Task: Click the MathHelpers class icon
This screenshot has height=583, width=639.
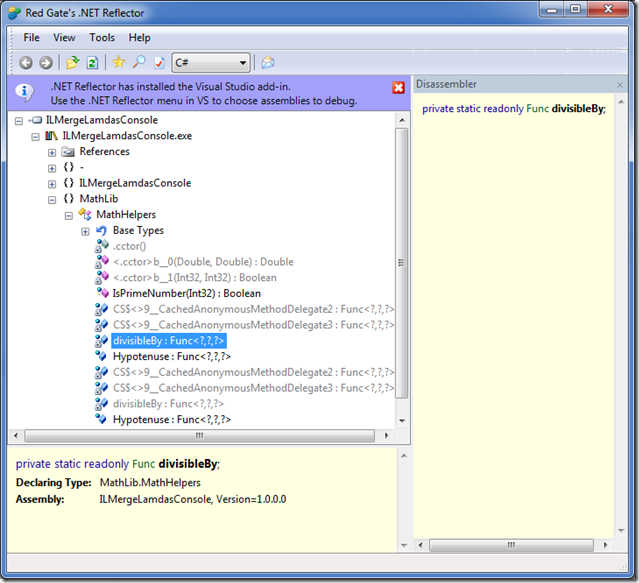Action: coord(85,214)
